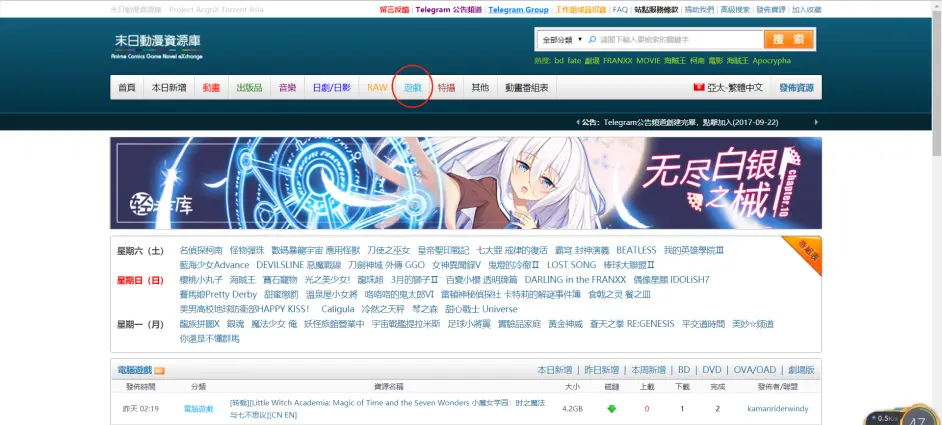
Task: Click the orange RSS icon beside 電腦遊戲
Action: coord(159,370)
